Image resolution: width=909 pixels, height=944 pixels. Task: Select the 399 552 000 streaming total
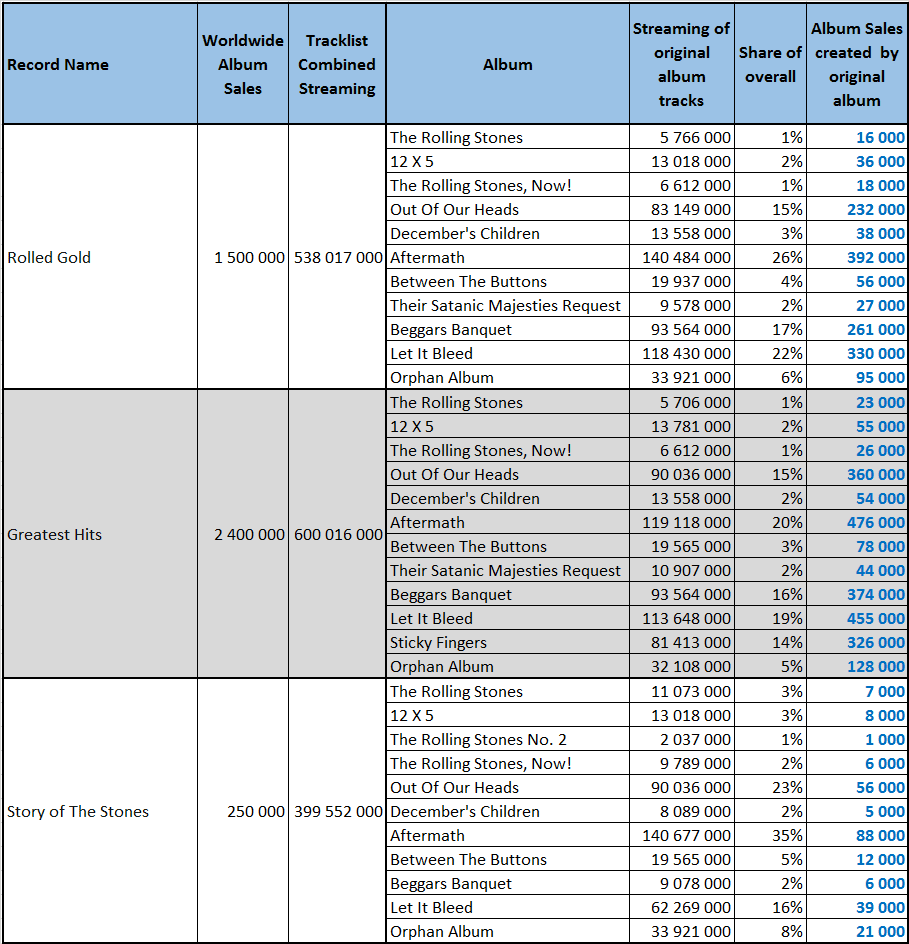click(338, 812)
